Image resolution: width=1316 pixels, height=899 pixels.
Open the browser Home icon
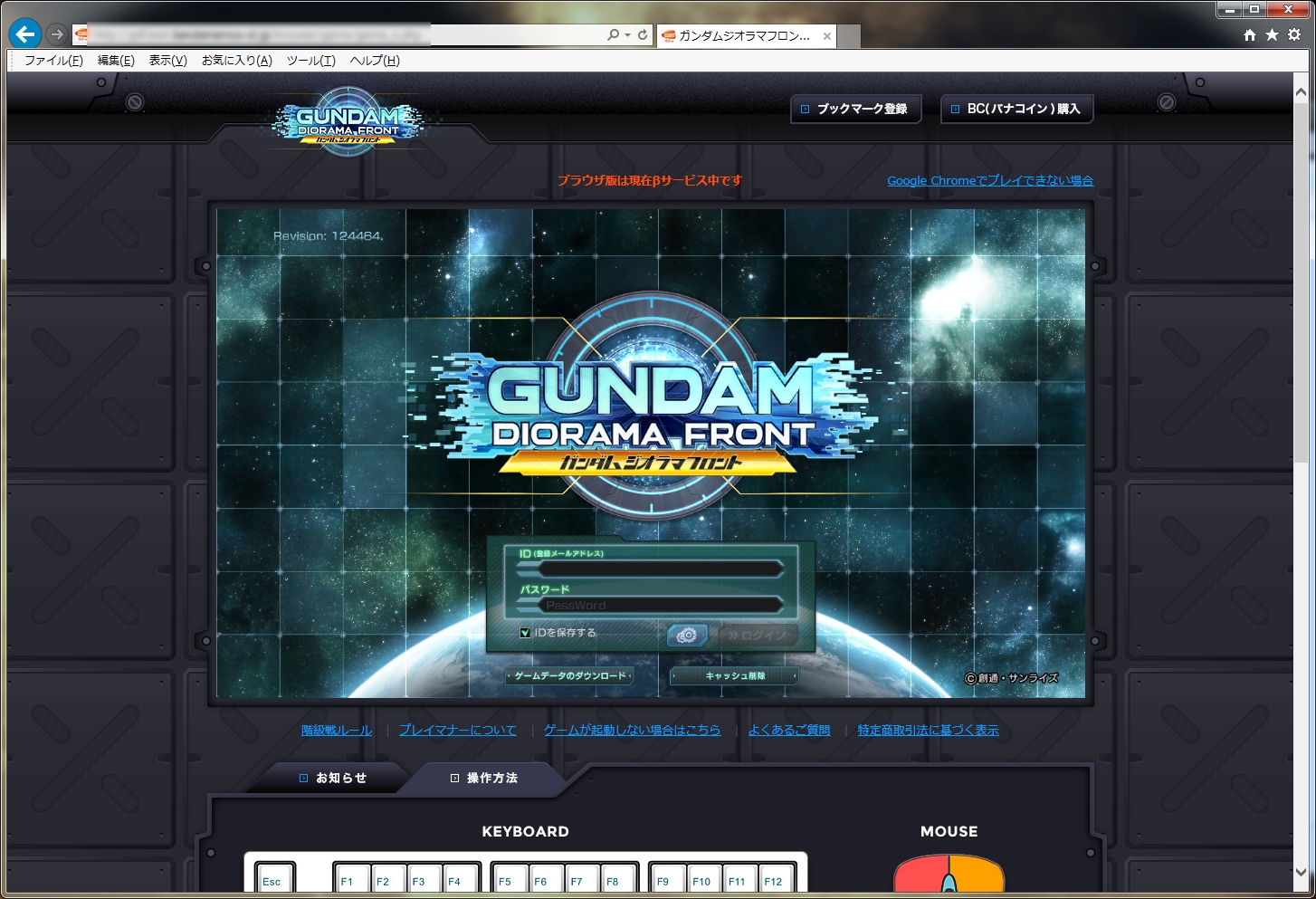(1250, 34)
